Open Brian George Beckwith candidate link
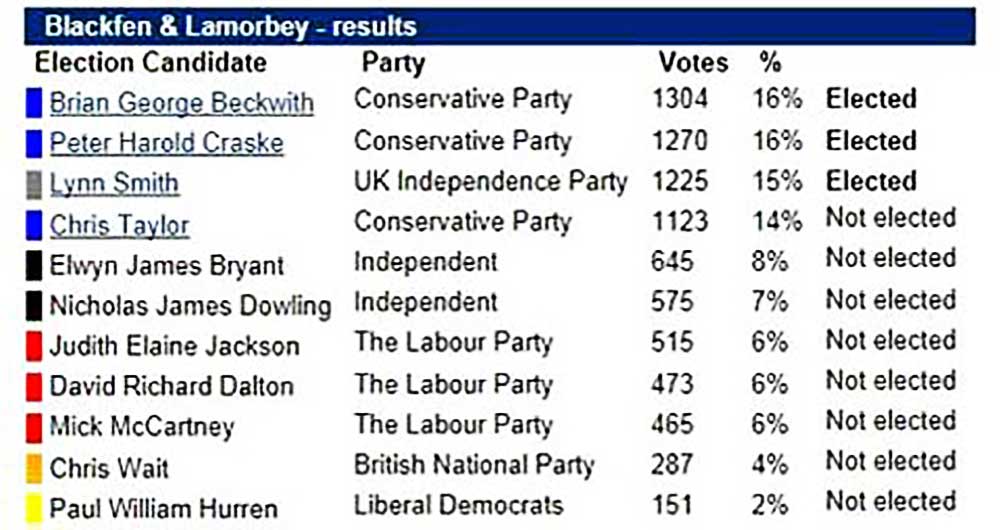The width and height of the screenshot is (1000, 530). pyautogui.click(x=181, y=102)
